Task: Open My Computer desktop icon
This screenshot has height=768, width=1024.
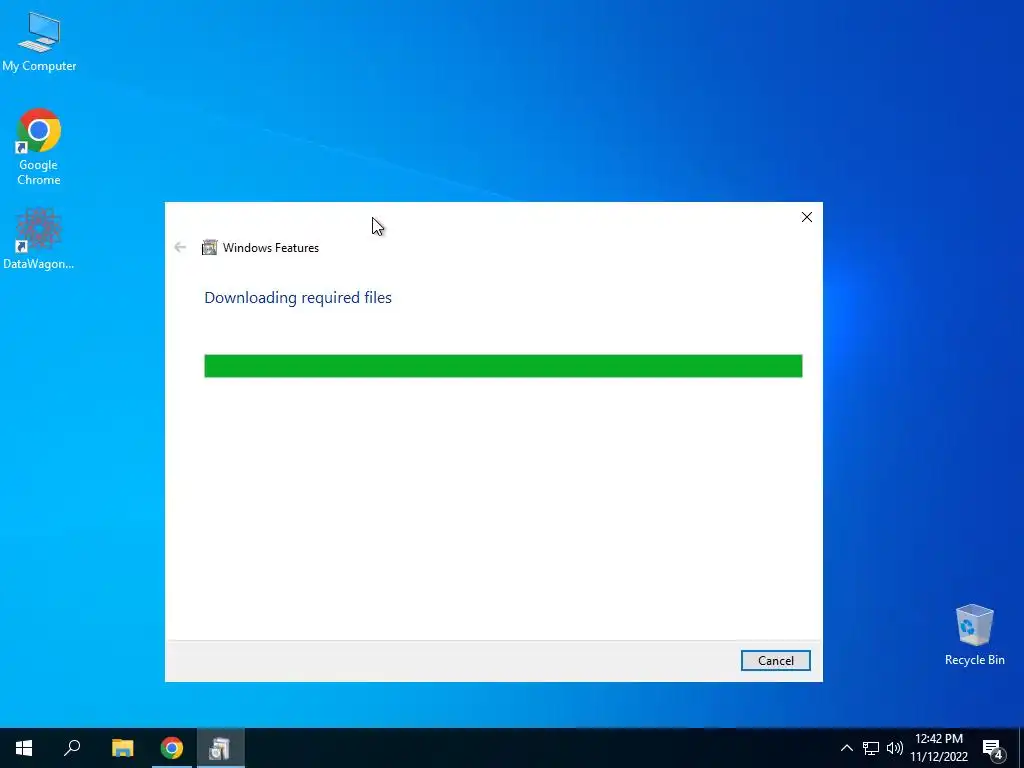Action: click(x=39, y=42)
